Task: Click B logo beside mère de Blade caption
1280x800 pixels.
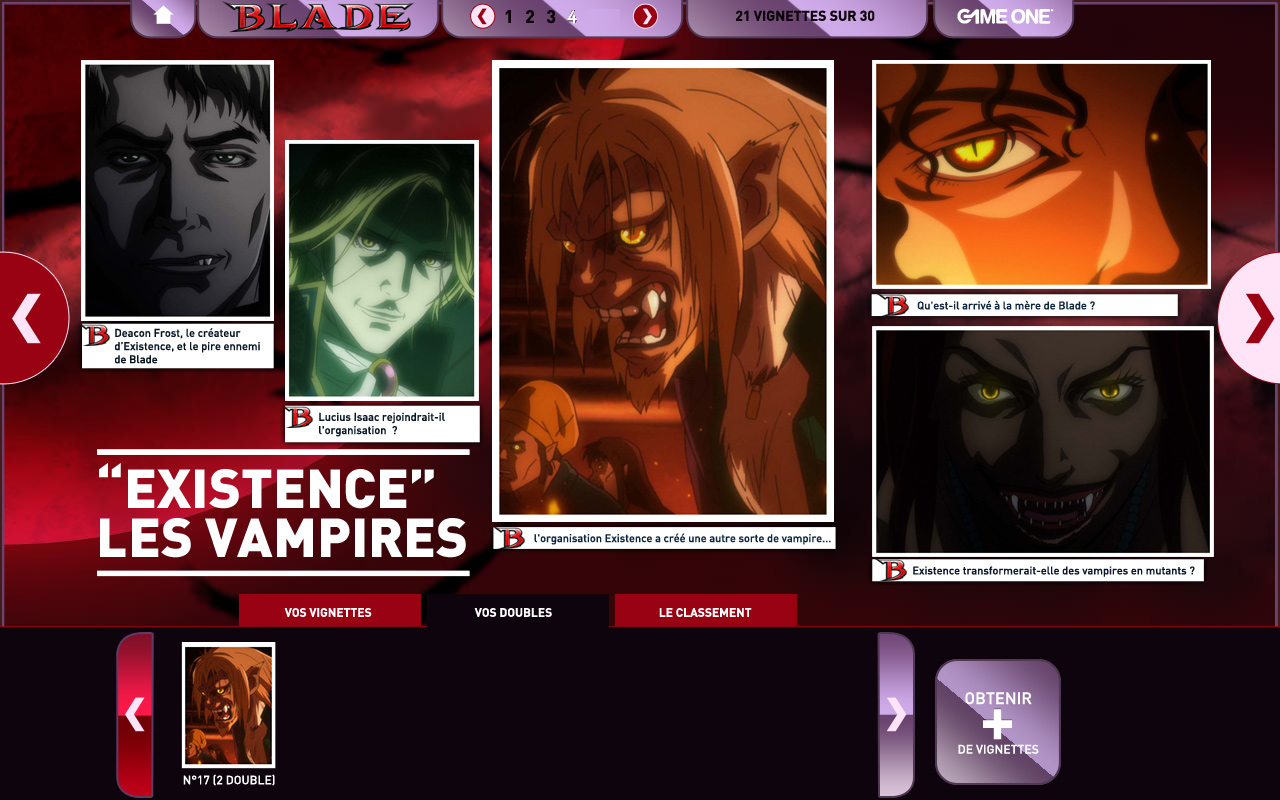Action: coord(895,305)
